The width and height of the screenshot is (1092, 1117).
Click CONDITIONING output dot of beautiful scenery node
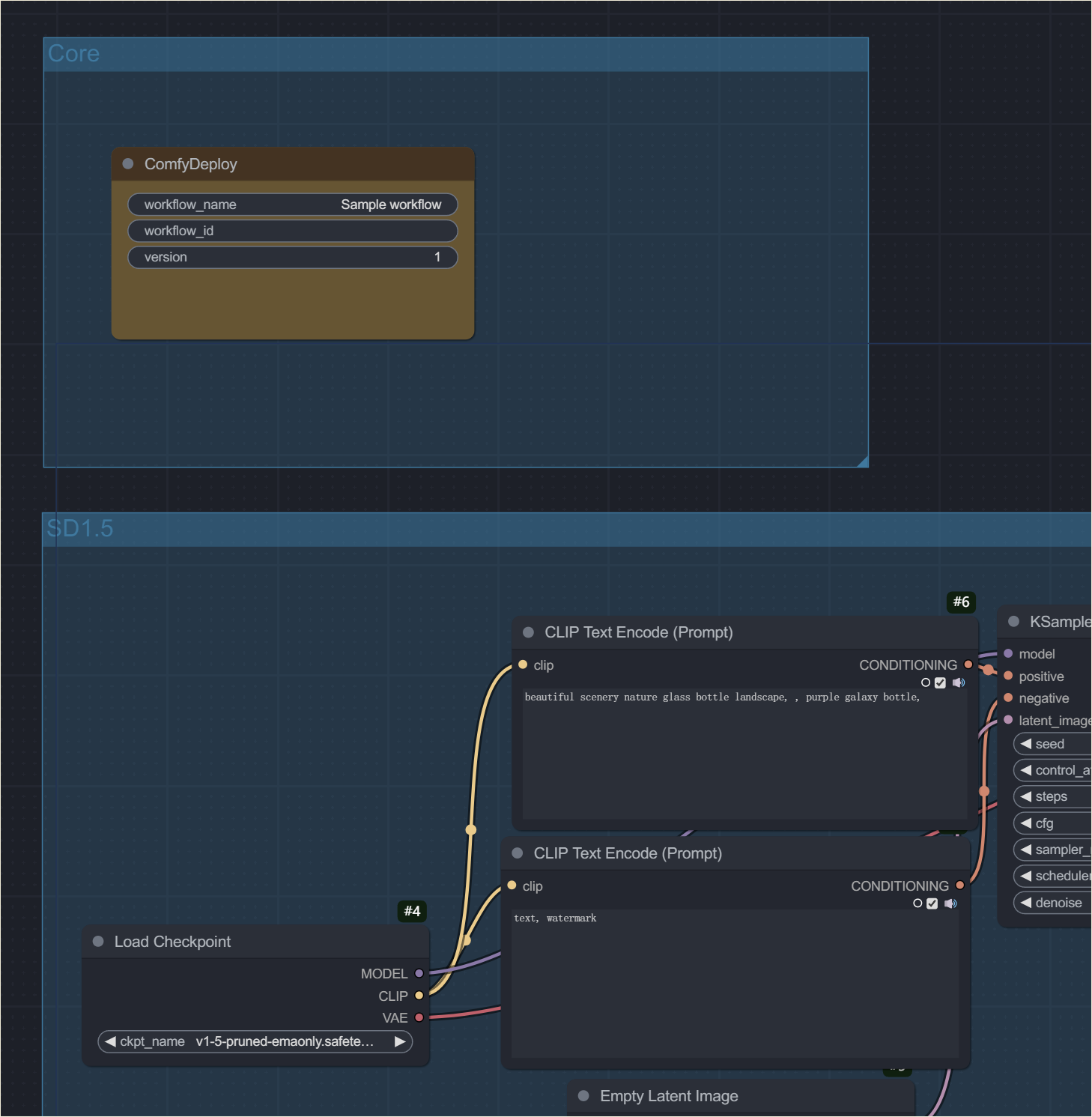click(968, 665)
